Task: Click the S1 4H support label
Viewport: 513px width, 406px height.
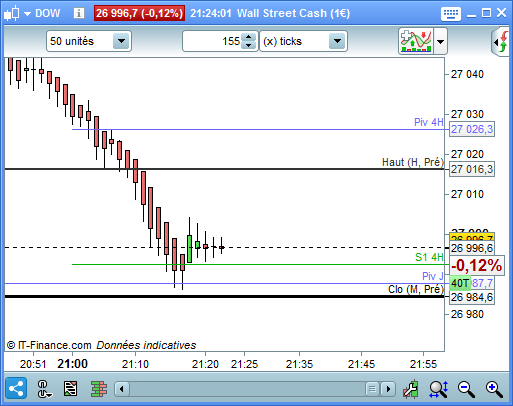Action: [429, 257]
